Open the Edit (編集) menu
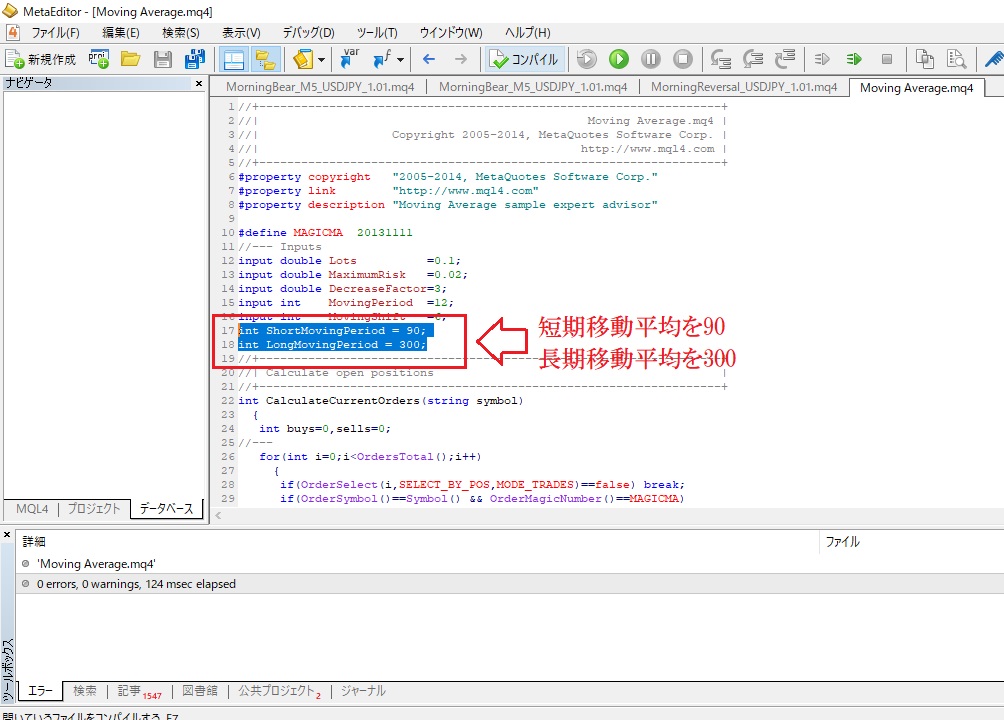This screenshot has height=720, width=1004. pos(121,33)
